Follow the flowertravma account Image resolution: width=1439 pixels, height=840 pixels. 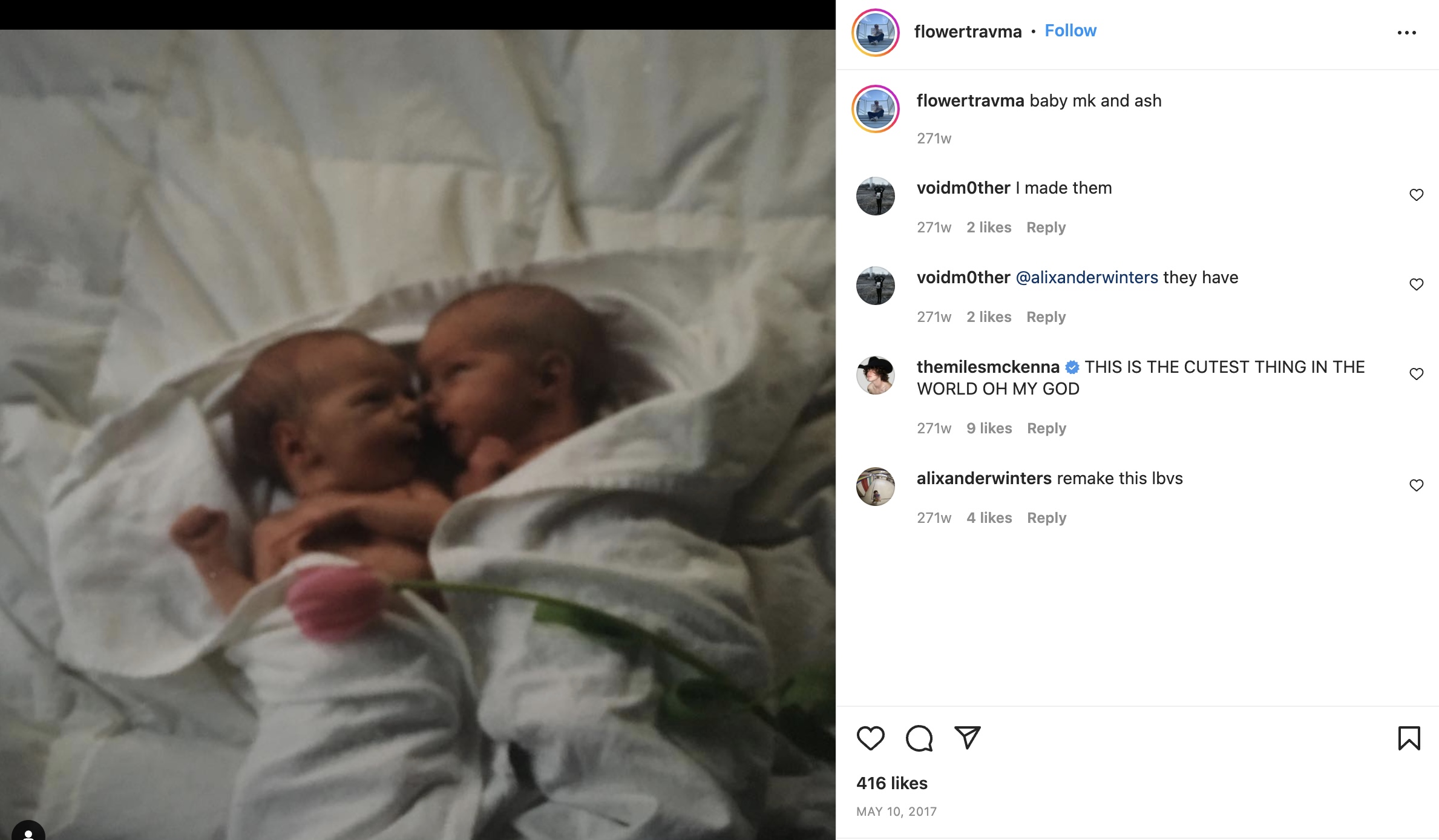tap(1070, 31)
